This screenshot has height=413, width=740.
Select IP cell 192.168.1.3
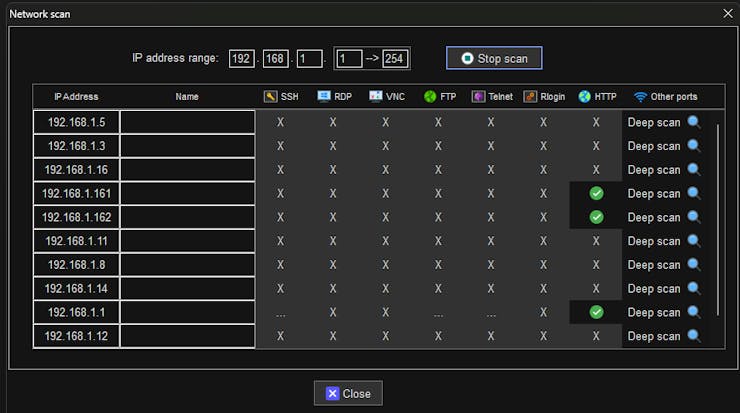(x=76, y=146)
